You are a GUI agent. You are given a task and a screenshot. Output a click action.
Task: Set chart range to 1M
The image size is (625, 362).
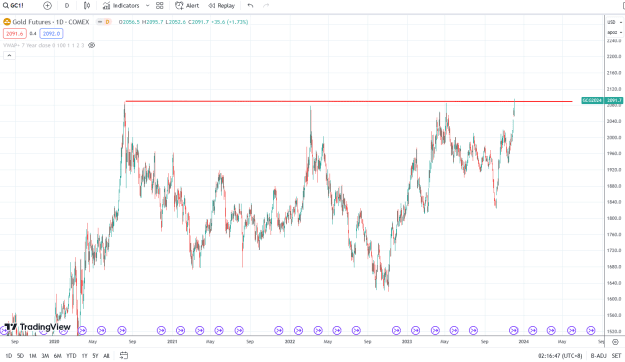click(x=33, y=356)
